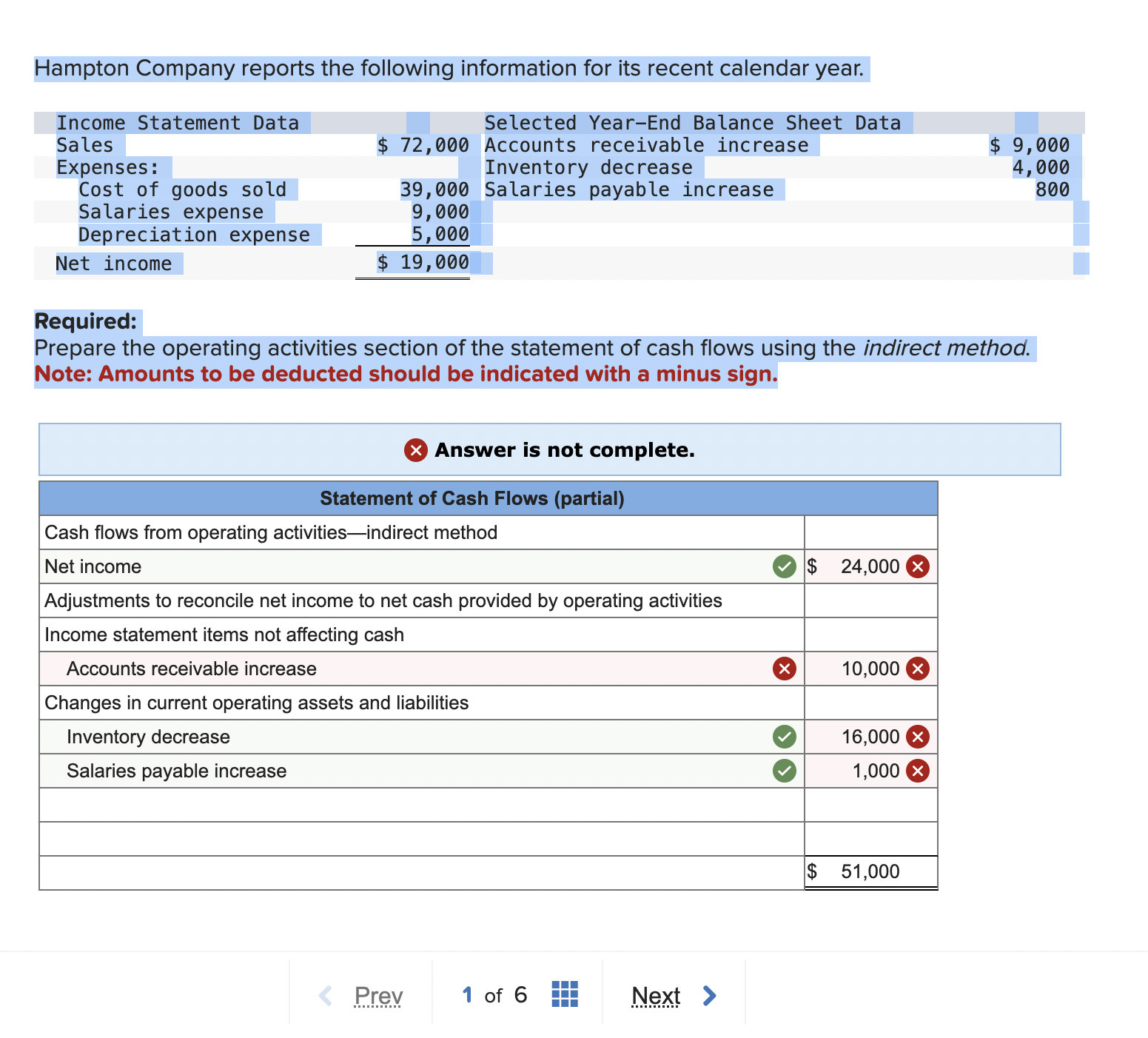Click 'Selected Year-End Balance Sheet Data' heading
Screen dimensions: 1148x1038
click(693, 123)
